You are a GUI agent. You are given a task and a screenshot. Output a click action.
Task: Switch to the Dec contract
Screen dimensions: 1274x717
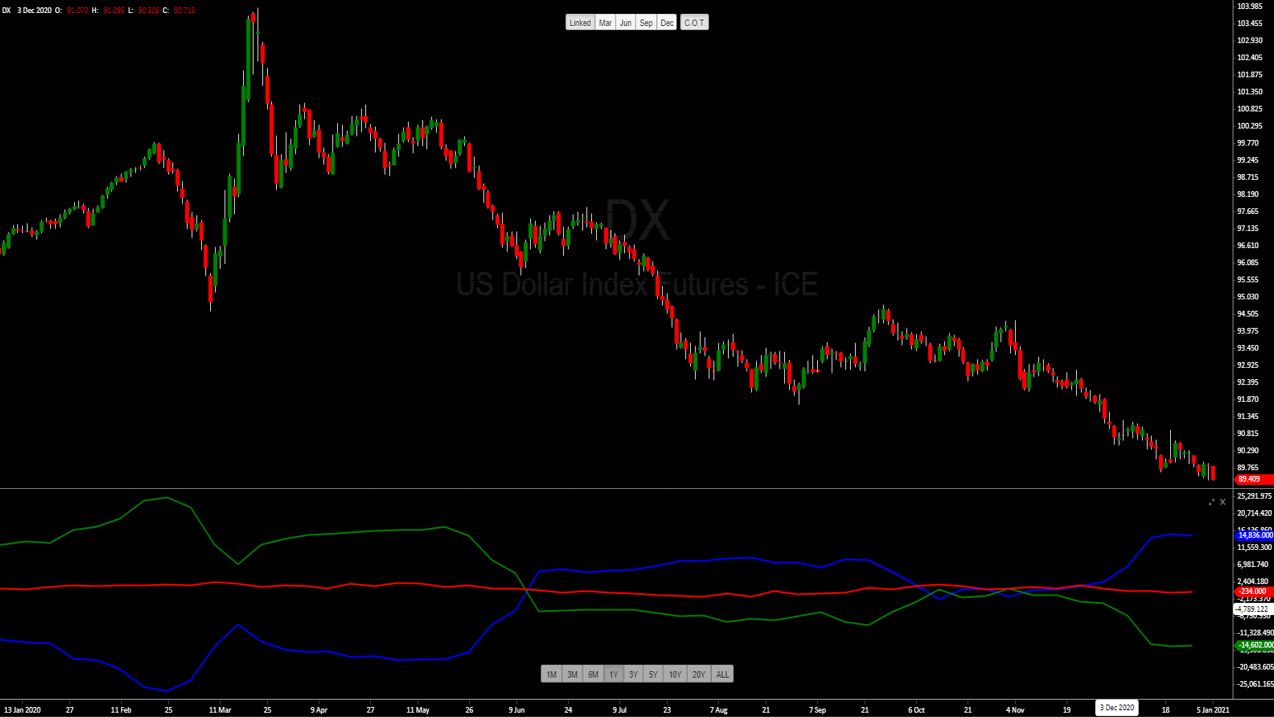(x=667, y=23)
